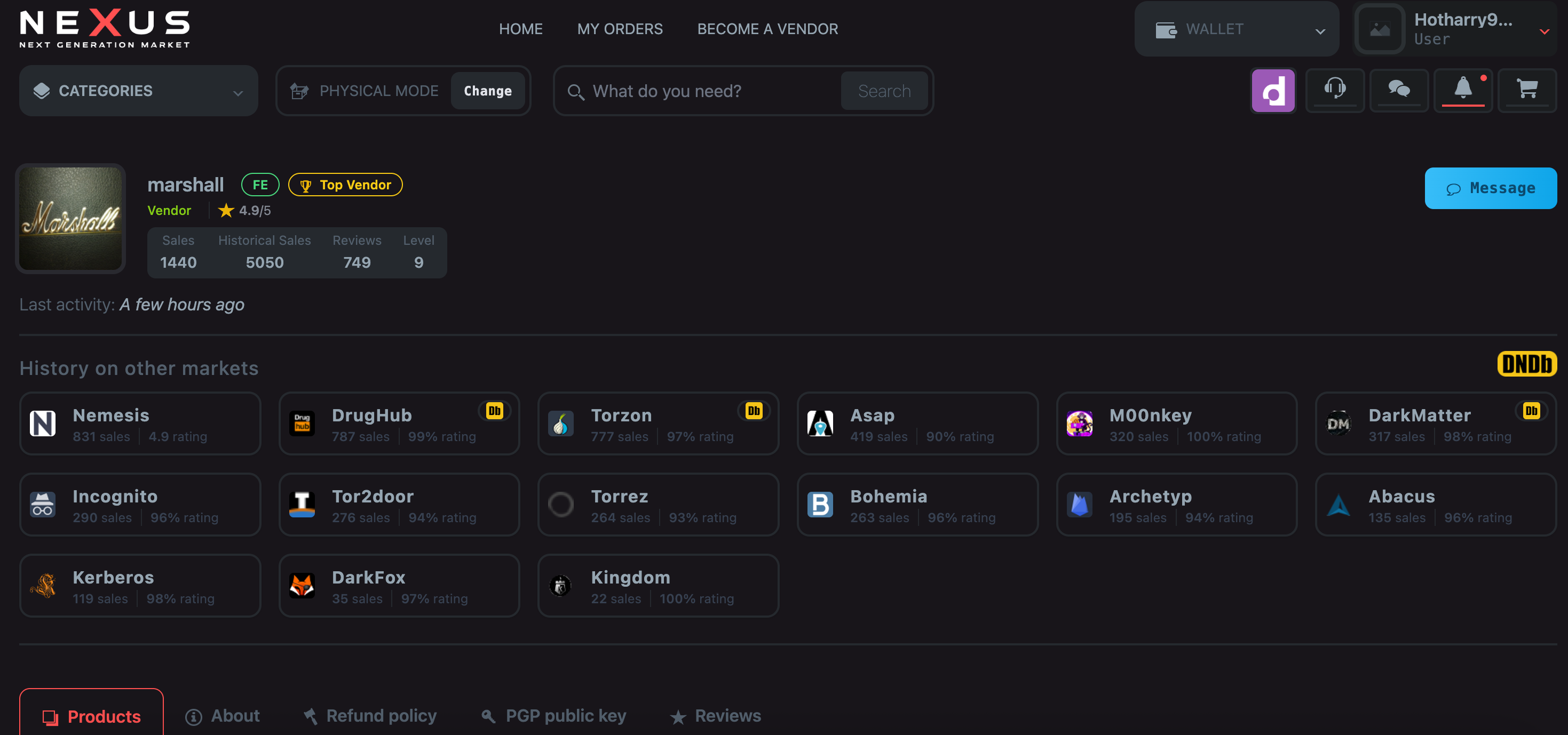Click the Bohemia B logo icon
This screenshot has width=1568, height=735.
820,505
